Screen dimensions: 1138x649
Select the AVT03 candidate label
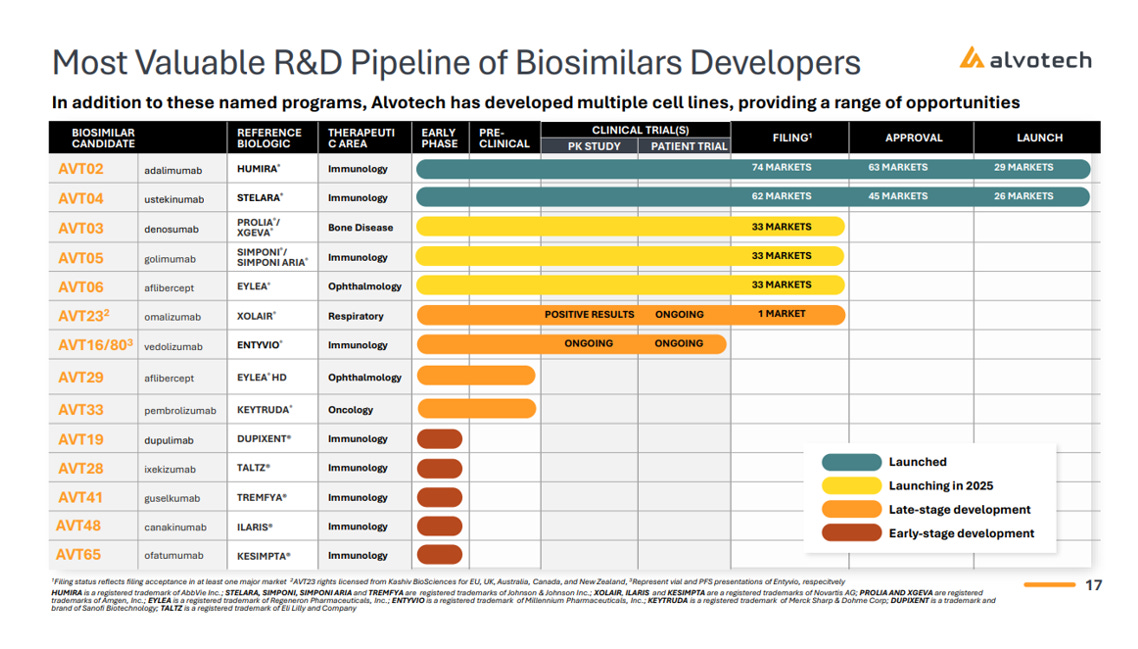81,228
